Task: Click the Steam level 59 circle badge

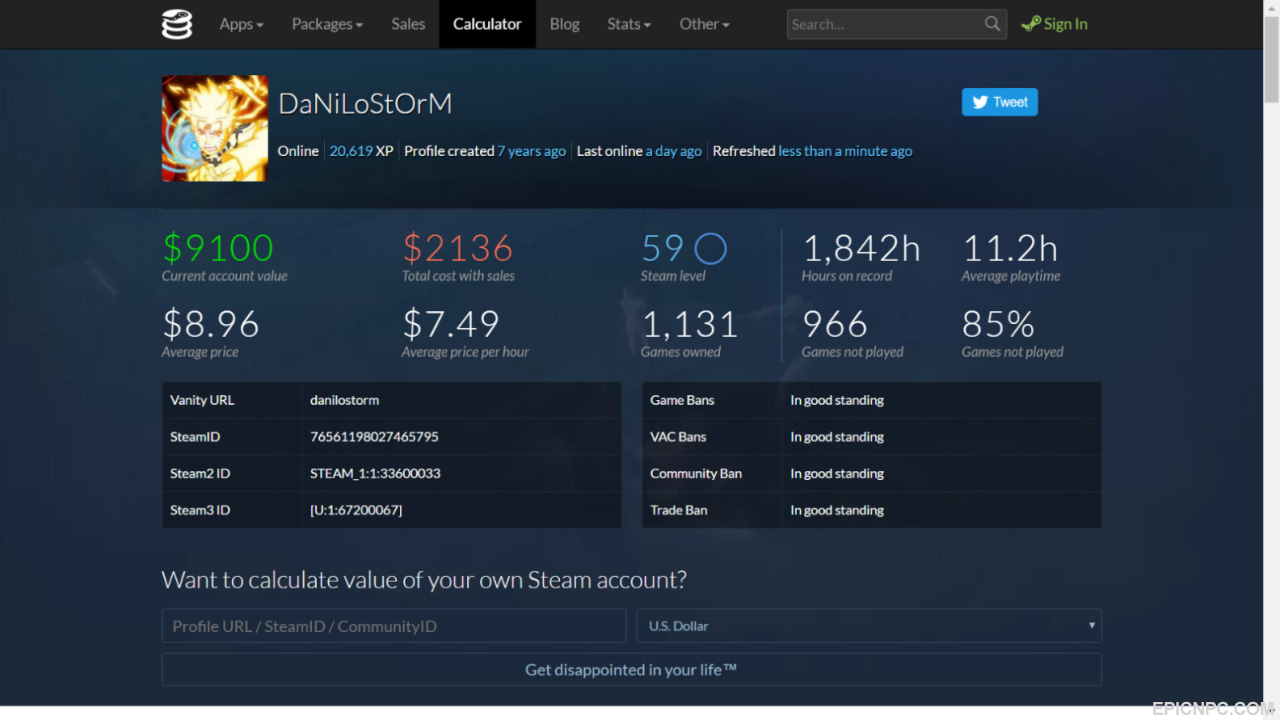Action: (710, 248)
